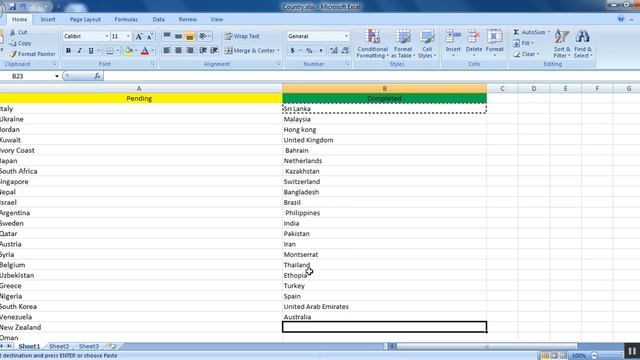Select column C header
This screenshot has width=640, height=360.
click(x=502, y=89)
